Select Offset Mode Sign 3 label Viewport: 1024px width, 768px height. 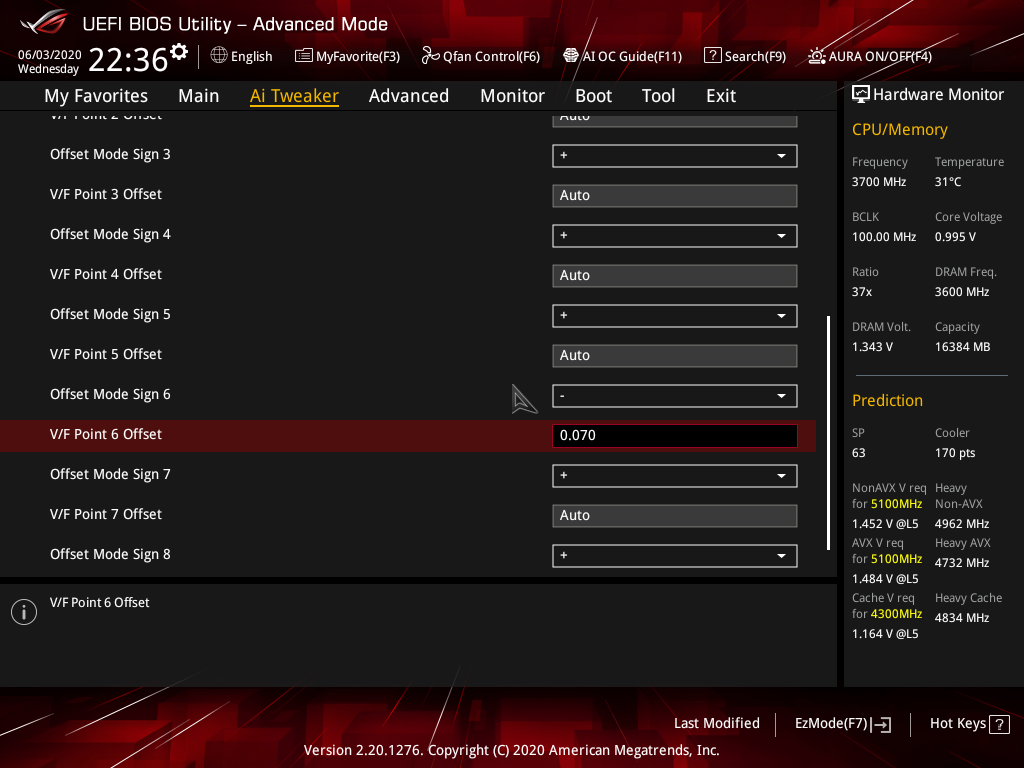coord(110,155)
